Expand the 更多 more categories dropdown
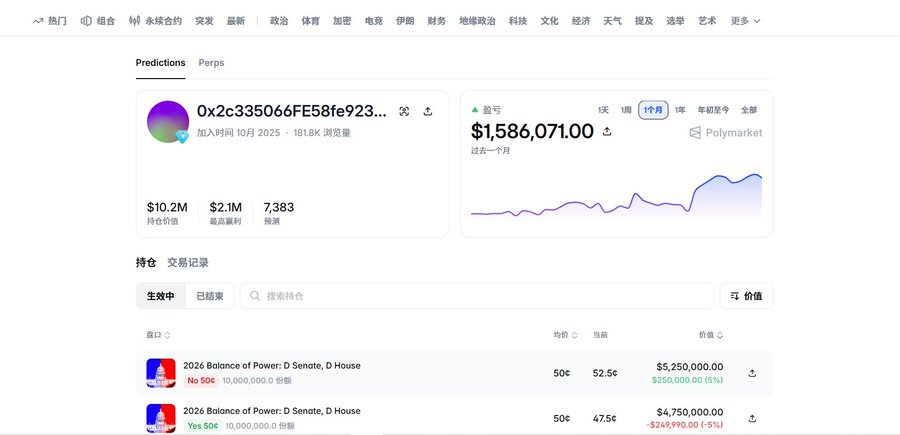 click(745, 21)
